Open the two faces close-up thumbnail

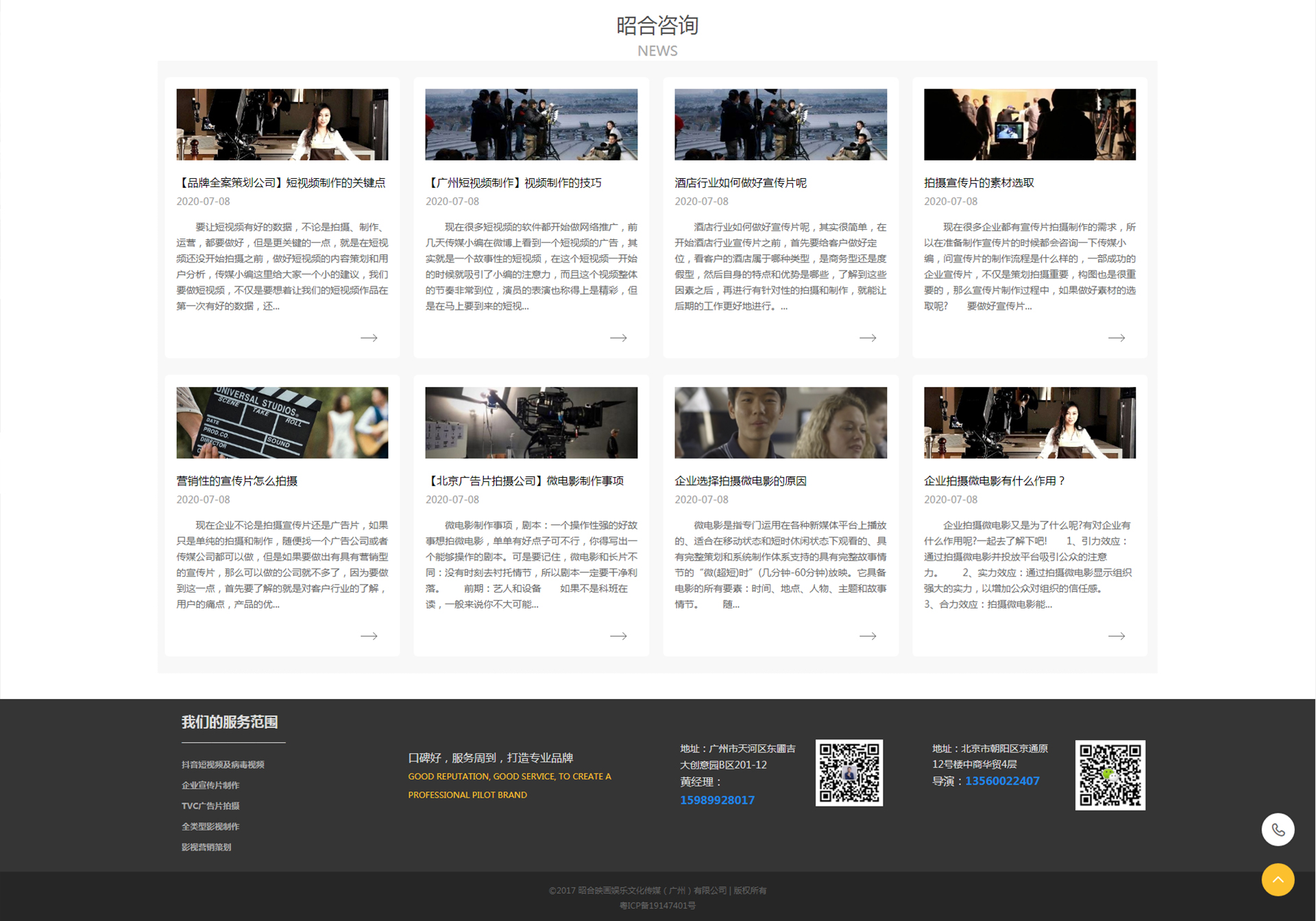(780, 423)
